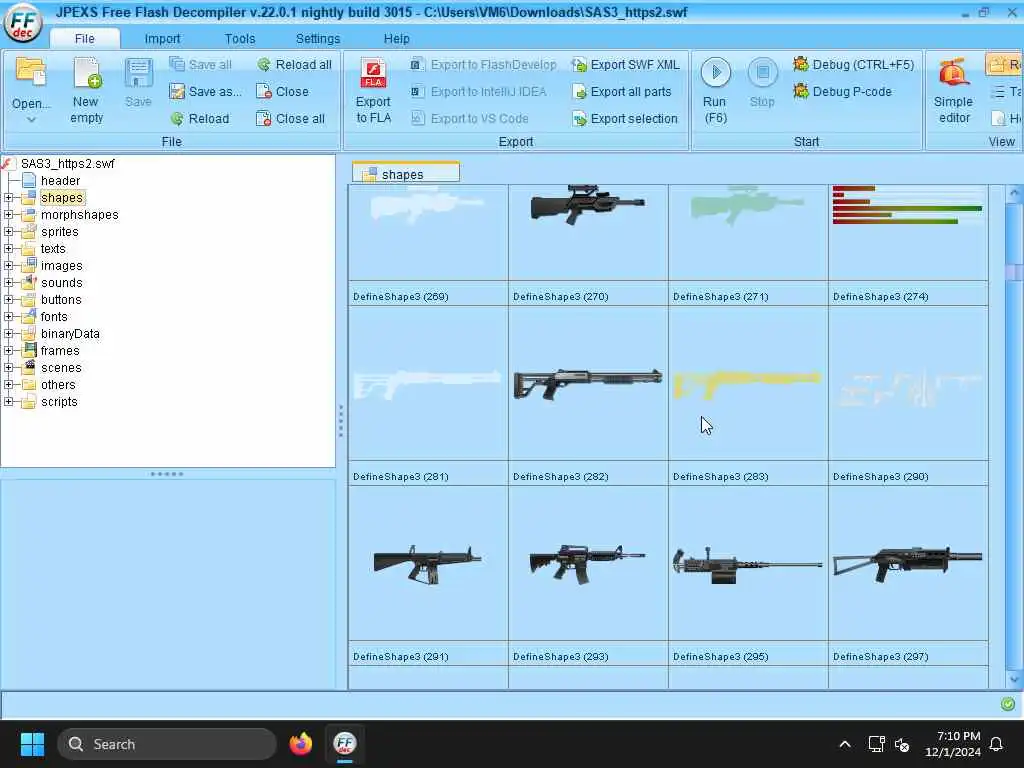Image resolution: width=1024 pixels, height=768 pixels.
Task: Expand the morphshapes tree node
Action: [8, 214]
